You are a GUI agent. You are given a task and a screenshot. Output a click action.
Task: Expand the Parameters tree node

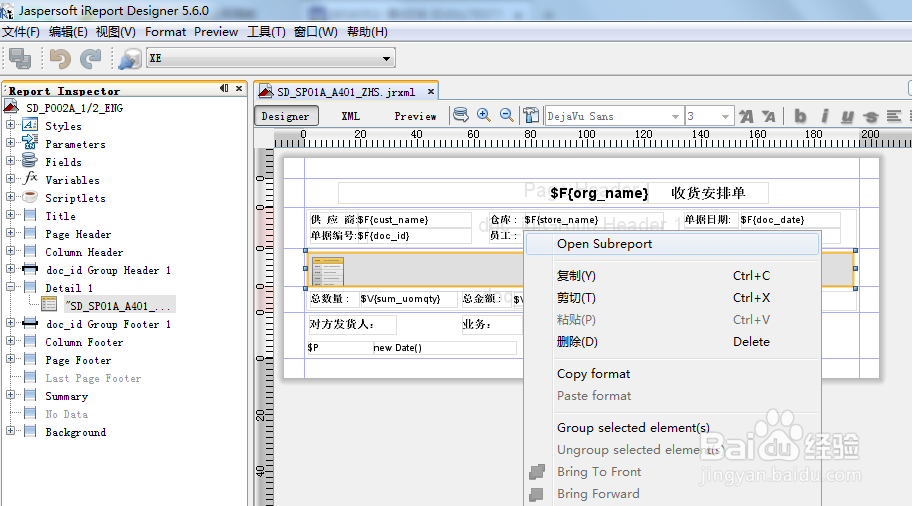(10, 142)
